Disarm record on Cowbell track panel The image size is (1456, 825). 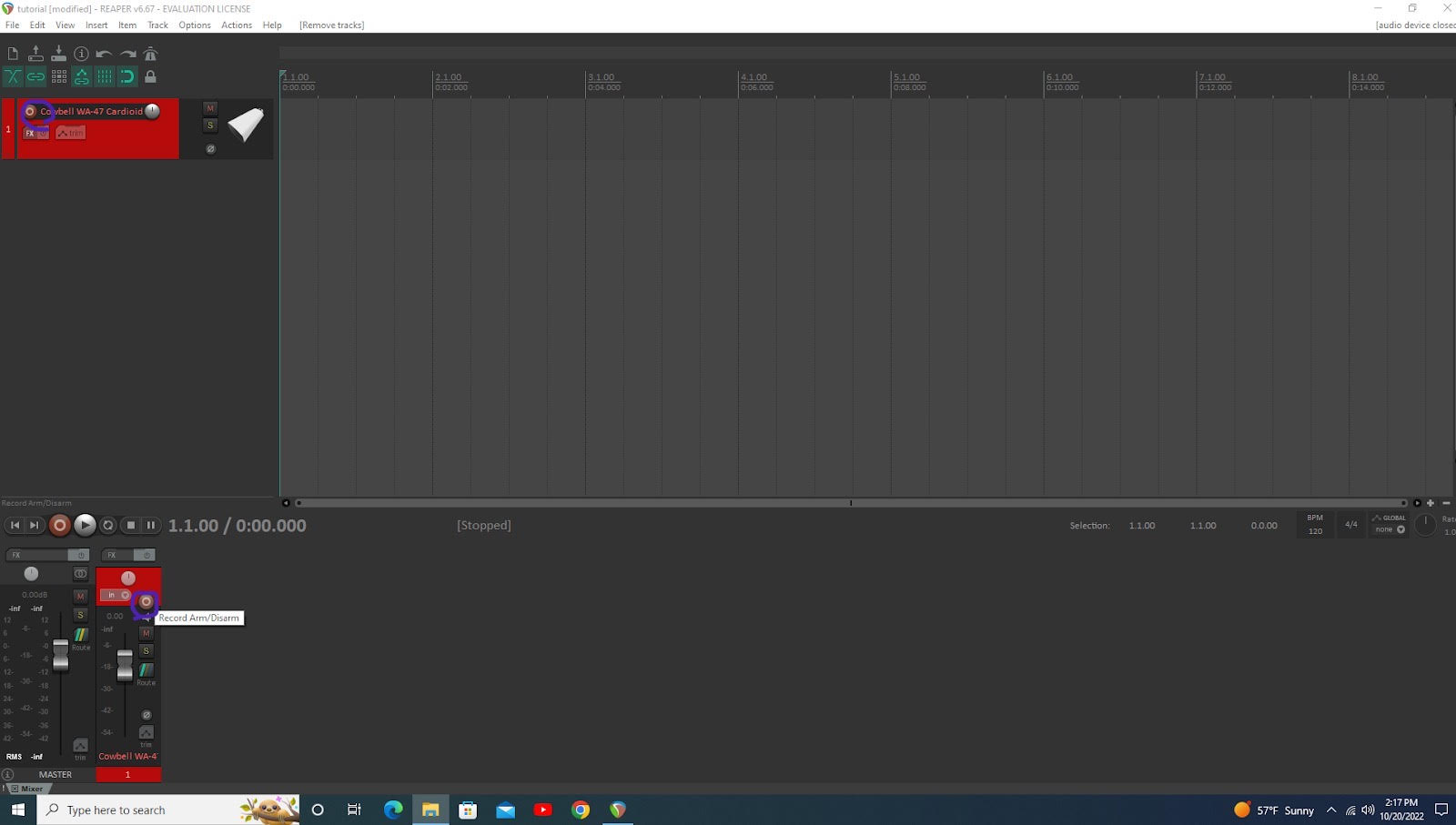pos(30,111)
